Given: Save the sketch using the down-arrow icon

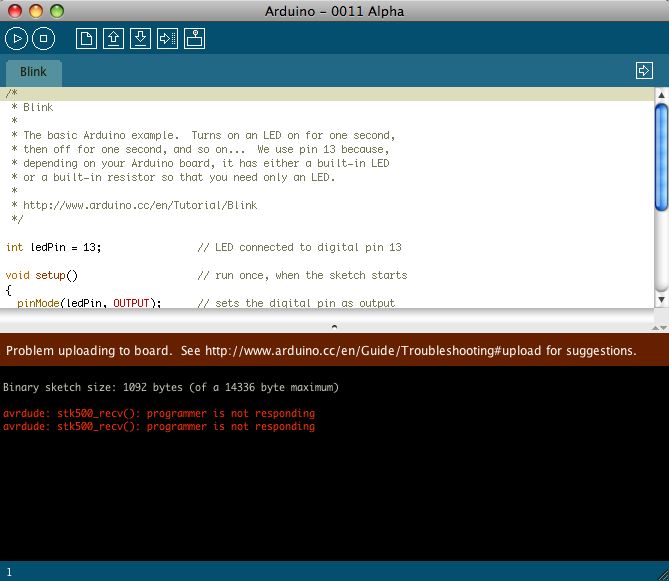Looking at the screenshot, I should [141, 39].
